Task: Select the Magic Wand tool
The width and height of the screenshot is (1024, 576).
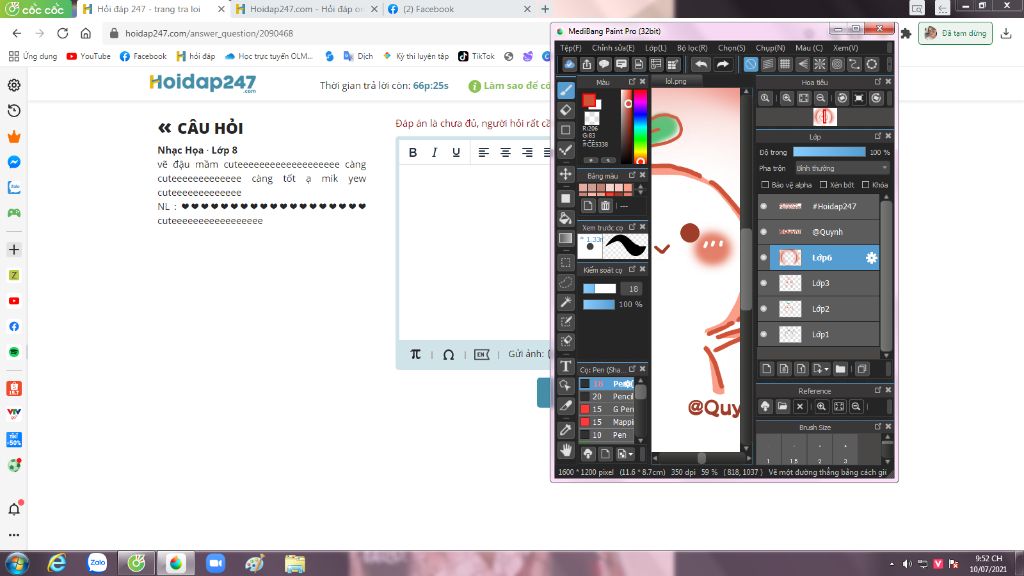Action: pyautogui.click(x=566, y=302)
